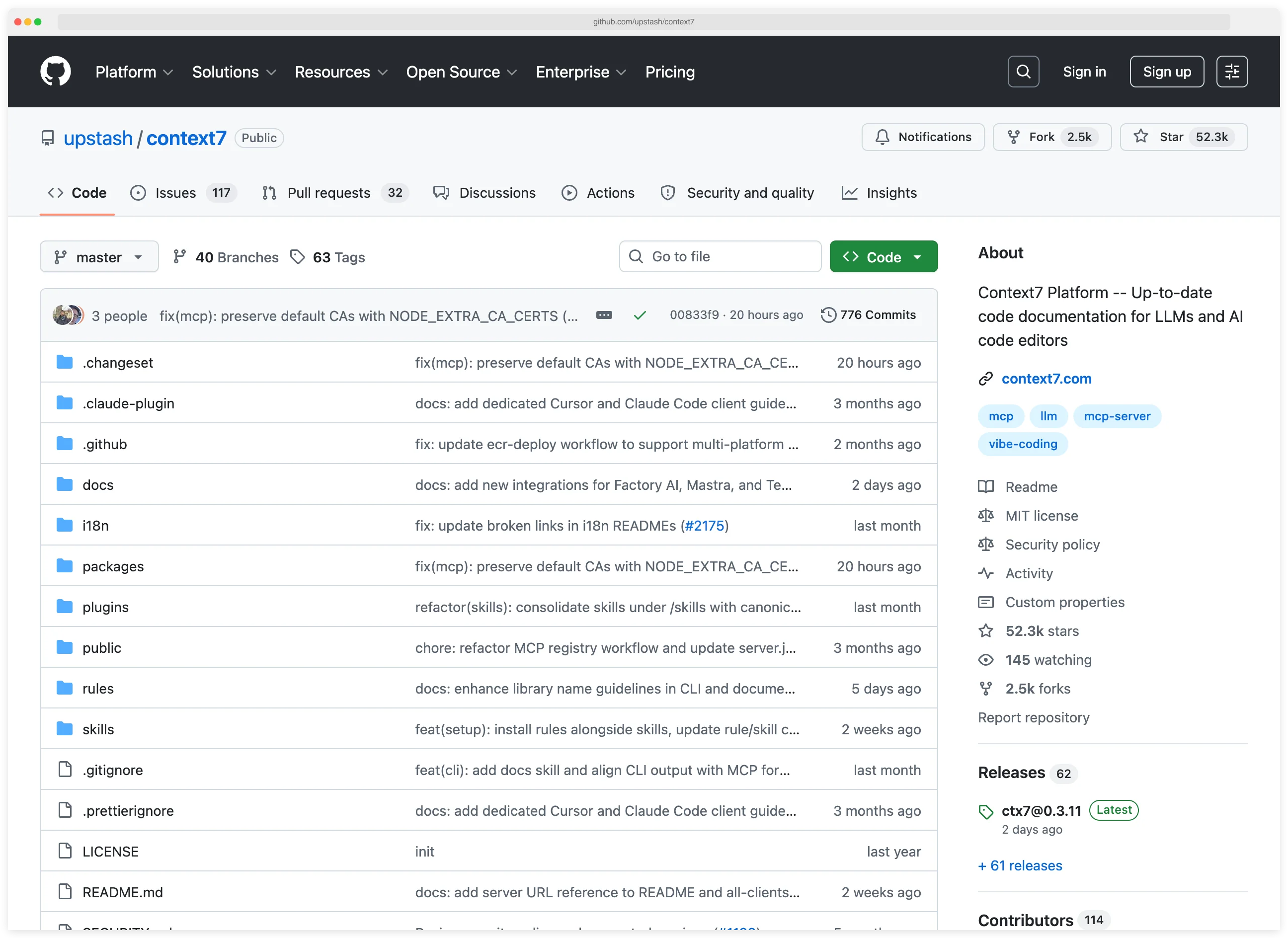Click the Sign up button
The width and height of the screenshot is (1288, 938).
tap(1166, 71)
